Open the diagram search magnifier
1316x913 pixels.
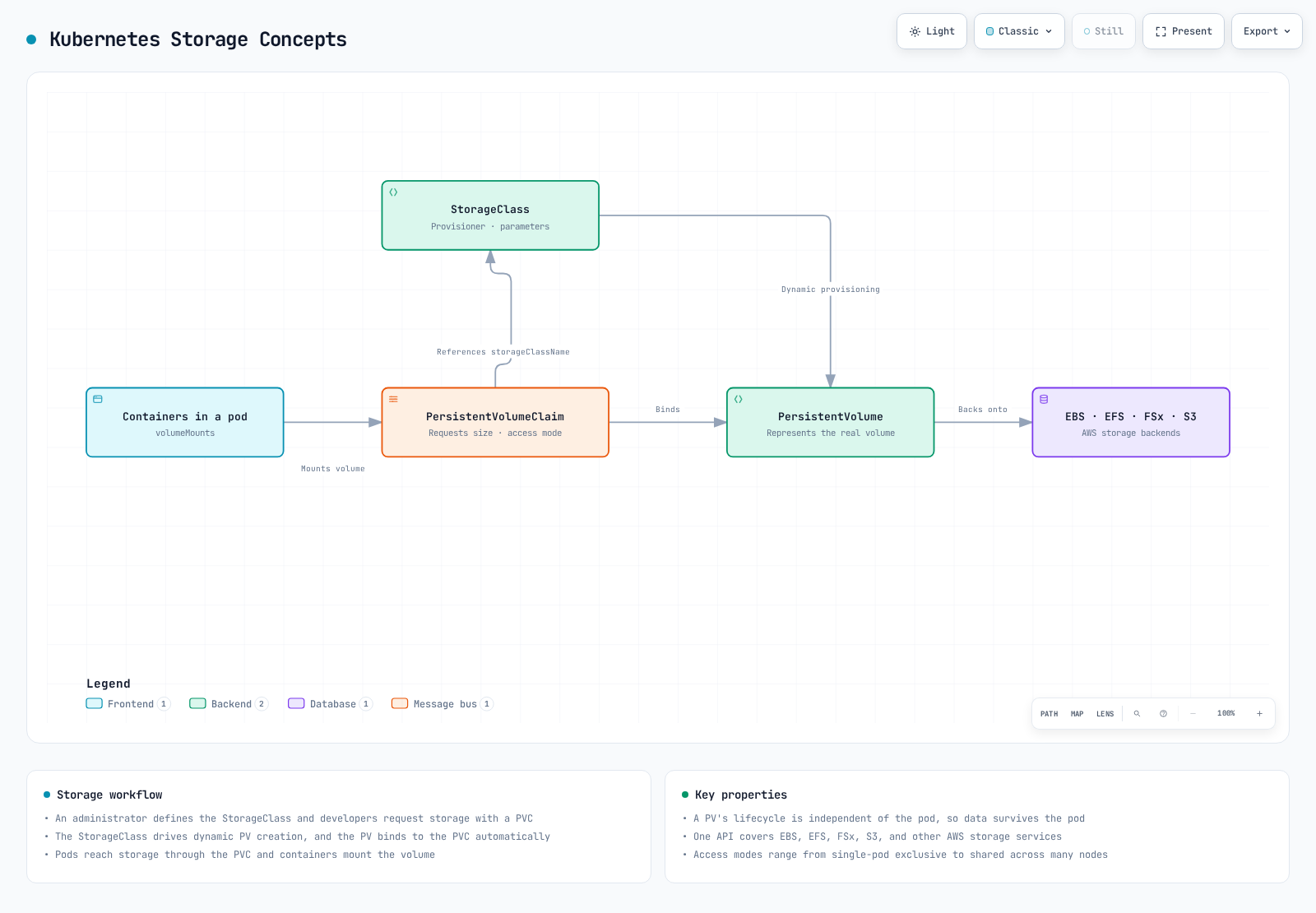(1137, 714)
